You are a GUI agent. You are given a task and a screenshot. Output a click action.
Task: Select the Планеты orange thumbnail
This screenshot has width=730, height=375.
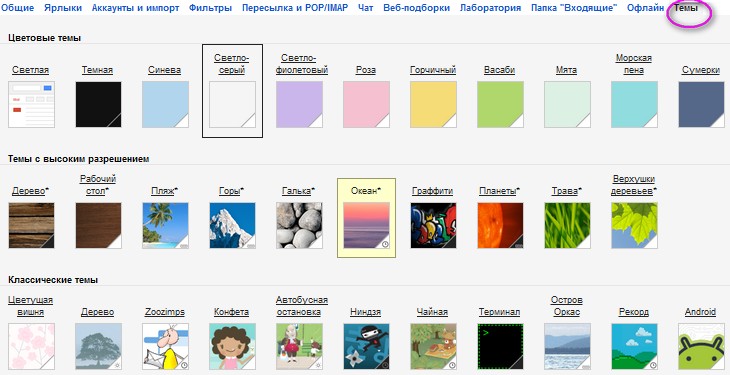(500, 225)
